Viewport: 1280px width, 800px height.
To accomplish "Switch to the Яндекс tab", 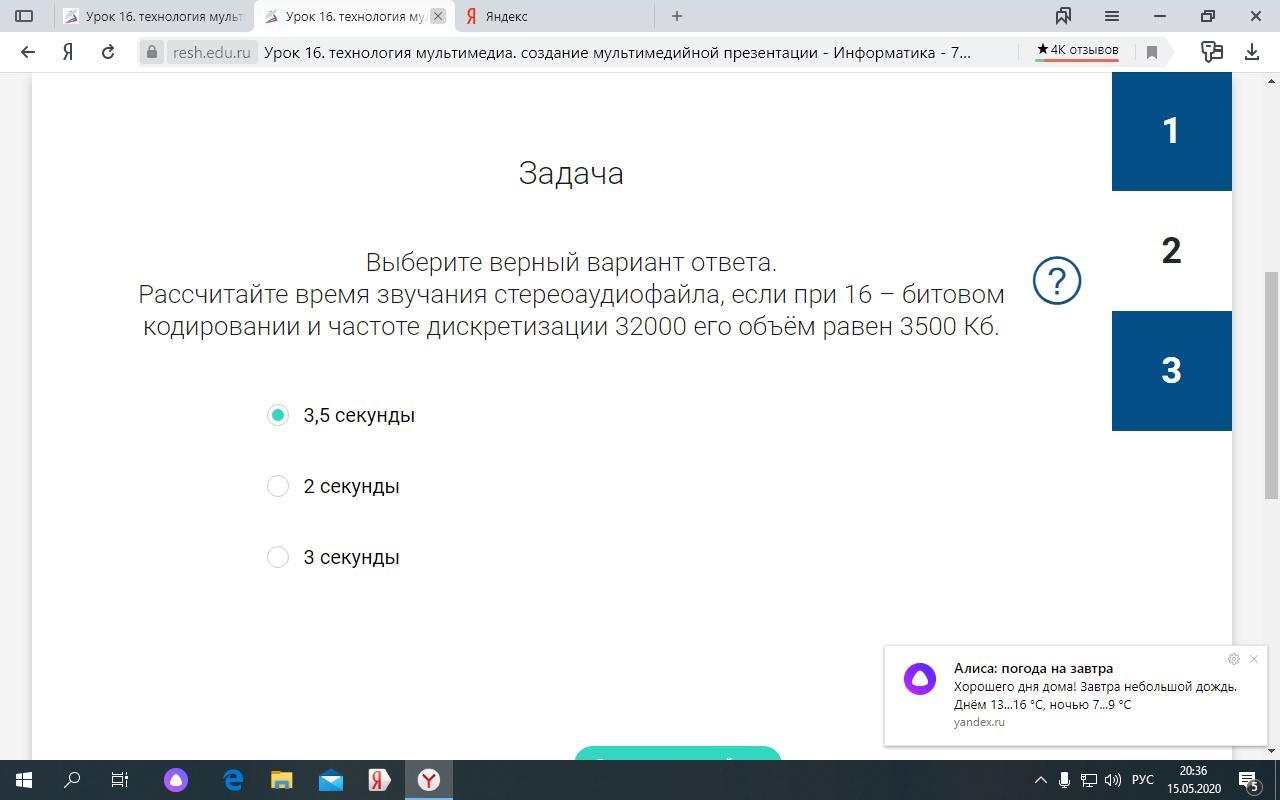I will point(555,16).
